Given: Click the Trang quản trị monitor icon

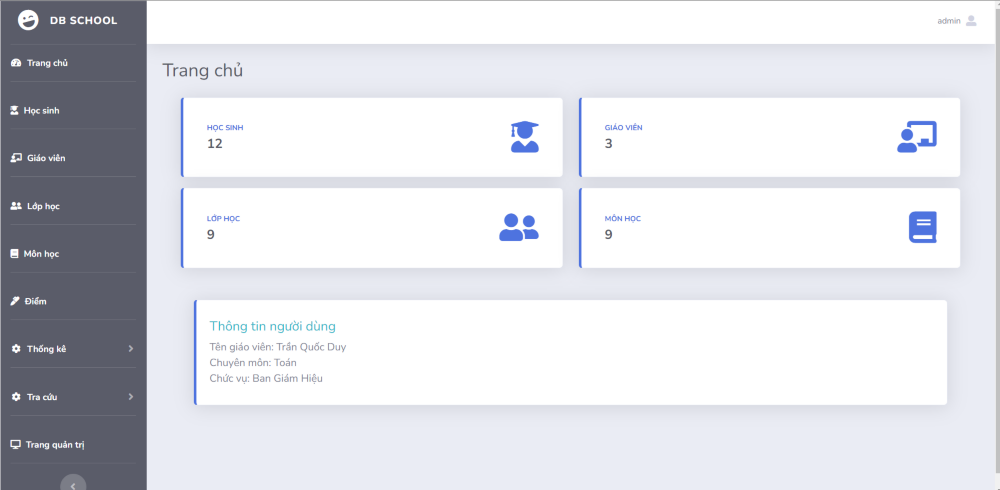Looking at the screenshot, I should tap(16, 445).
